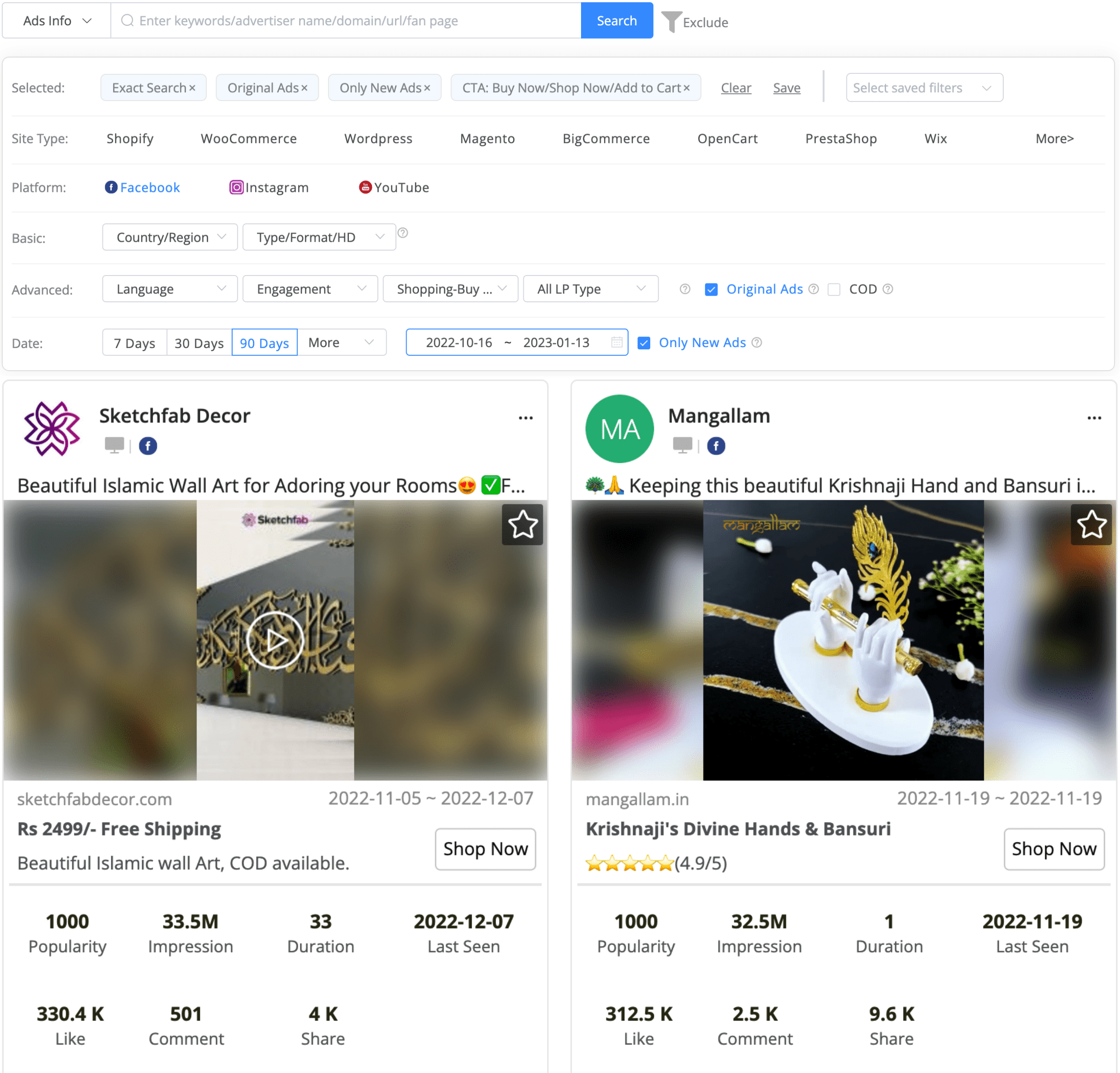Remove the Exact Search filter tag
The width and height of the screenshot is (1120, 1073).
click(x=192, y=88)
